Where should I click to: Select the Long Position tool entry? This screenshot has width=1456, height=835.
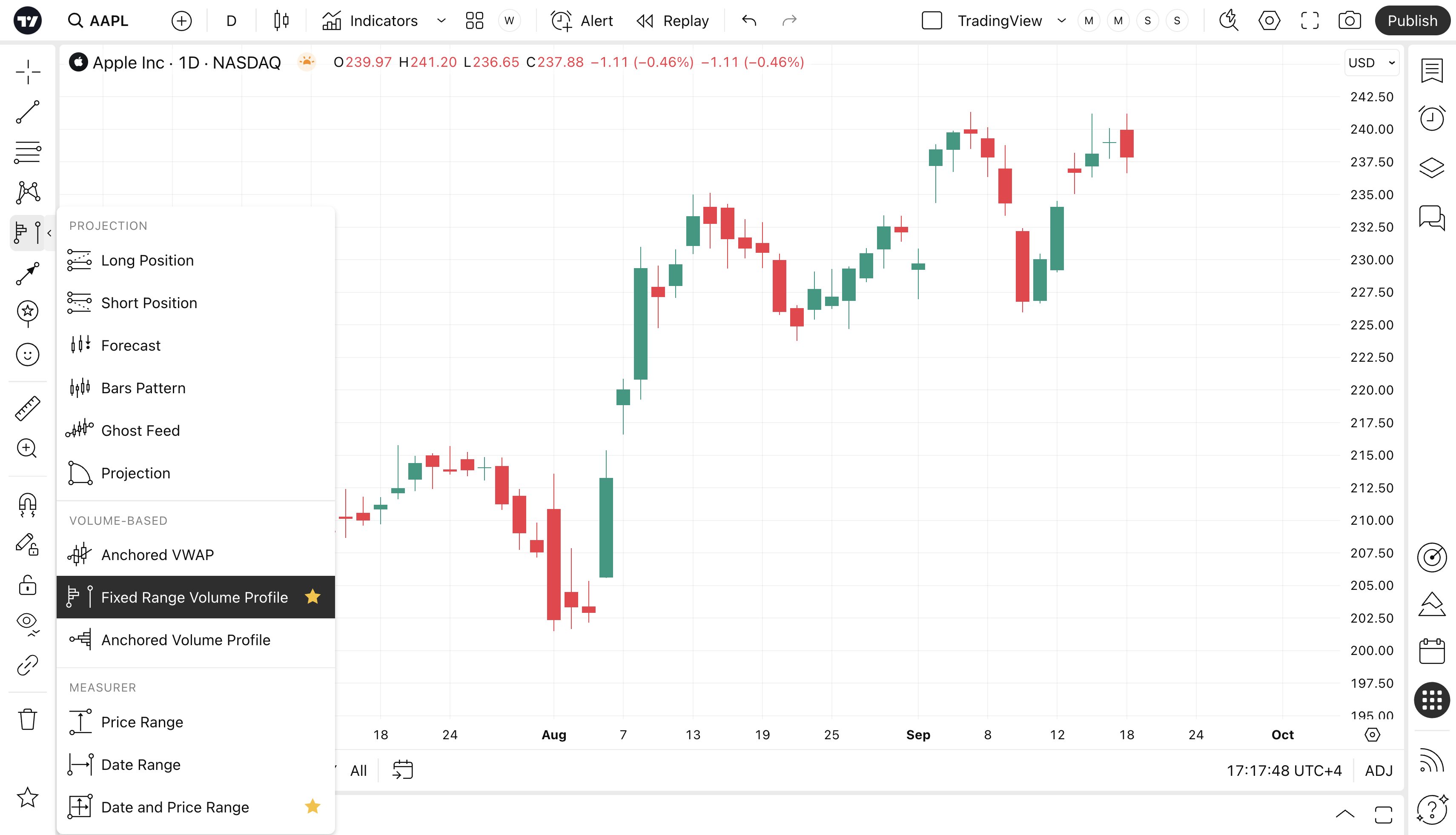click(147, 260)
